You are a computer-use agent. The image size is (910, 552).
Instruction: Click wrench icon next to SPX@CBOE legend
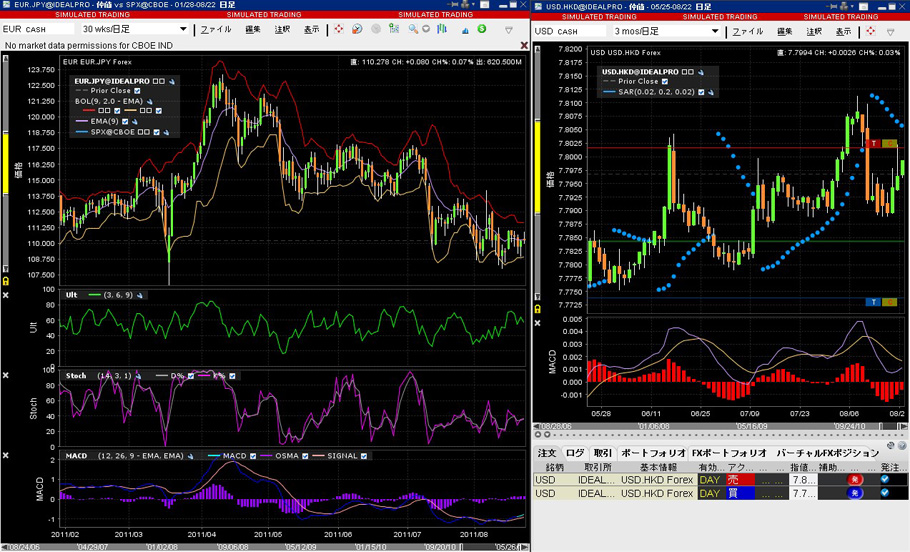[166, 132]
